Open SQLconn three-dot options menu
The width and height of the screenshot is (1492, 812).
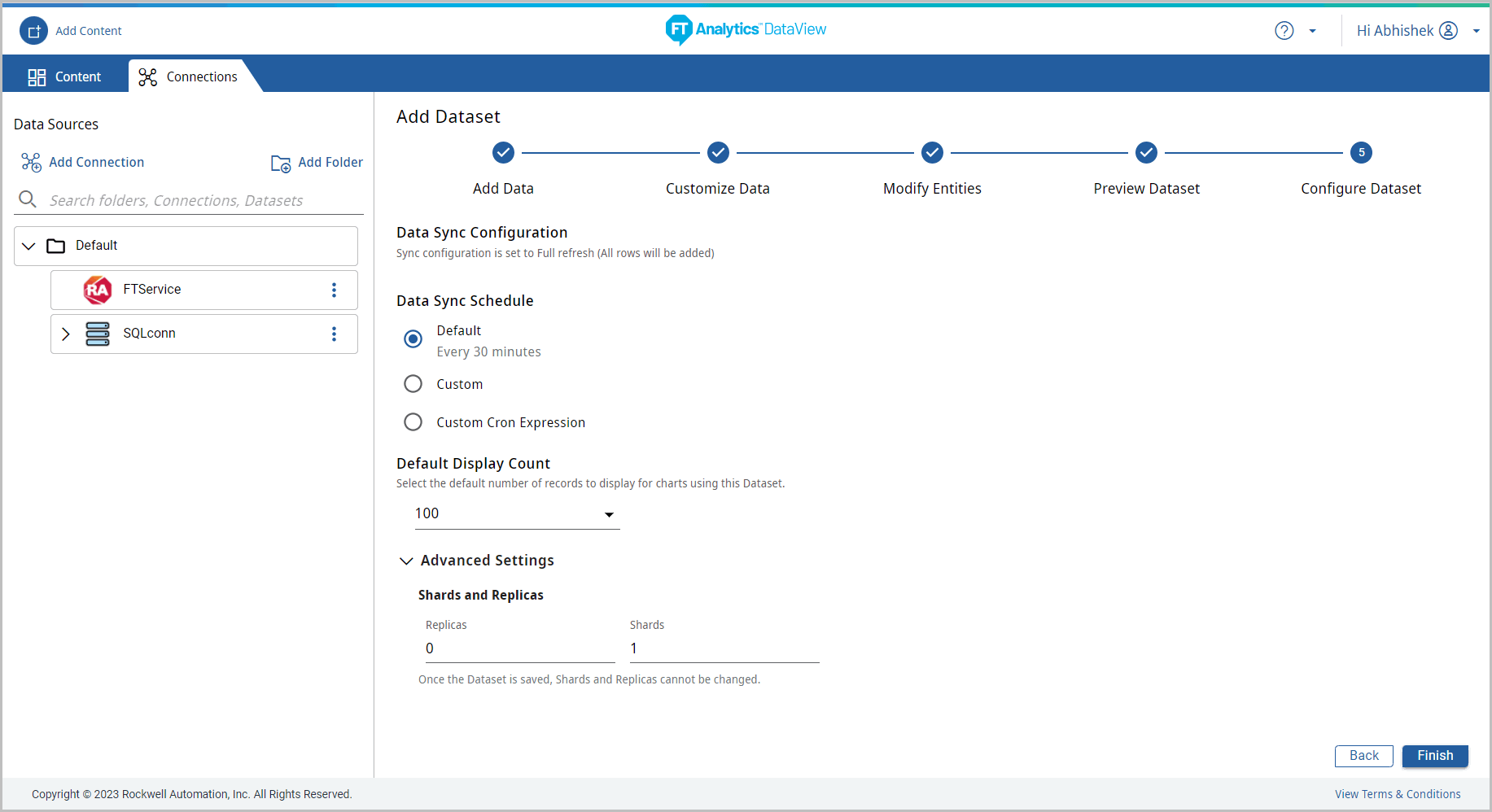click(334, 334)
